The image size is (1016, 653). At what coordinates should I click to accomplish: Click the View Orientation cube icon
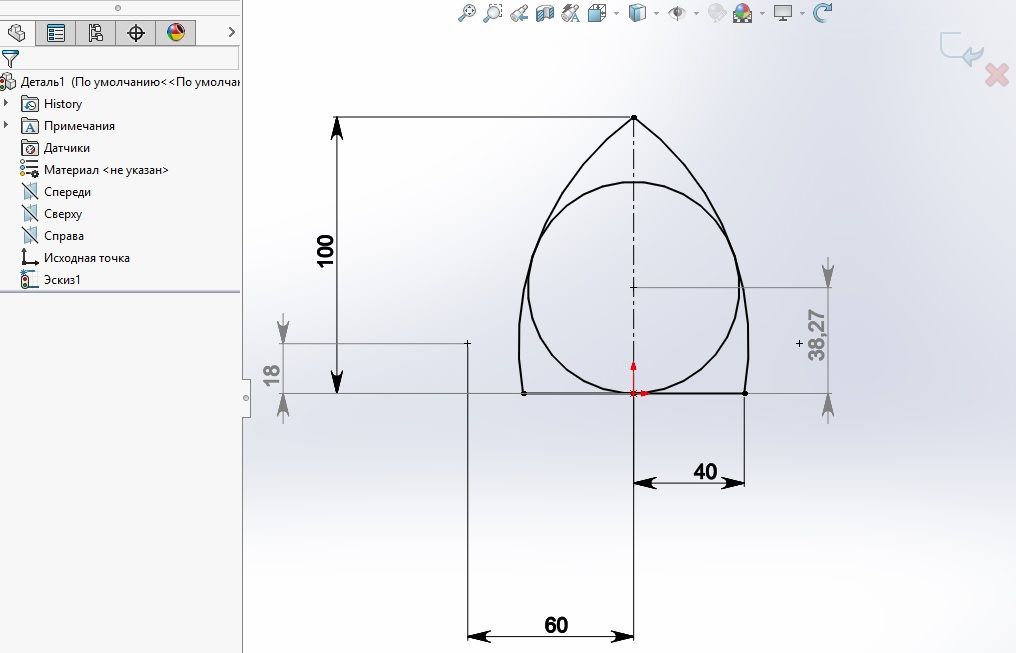pos(597,13)
